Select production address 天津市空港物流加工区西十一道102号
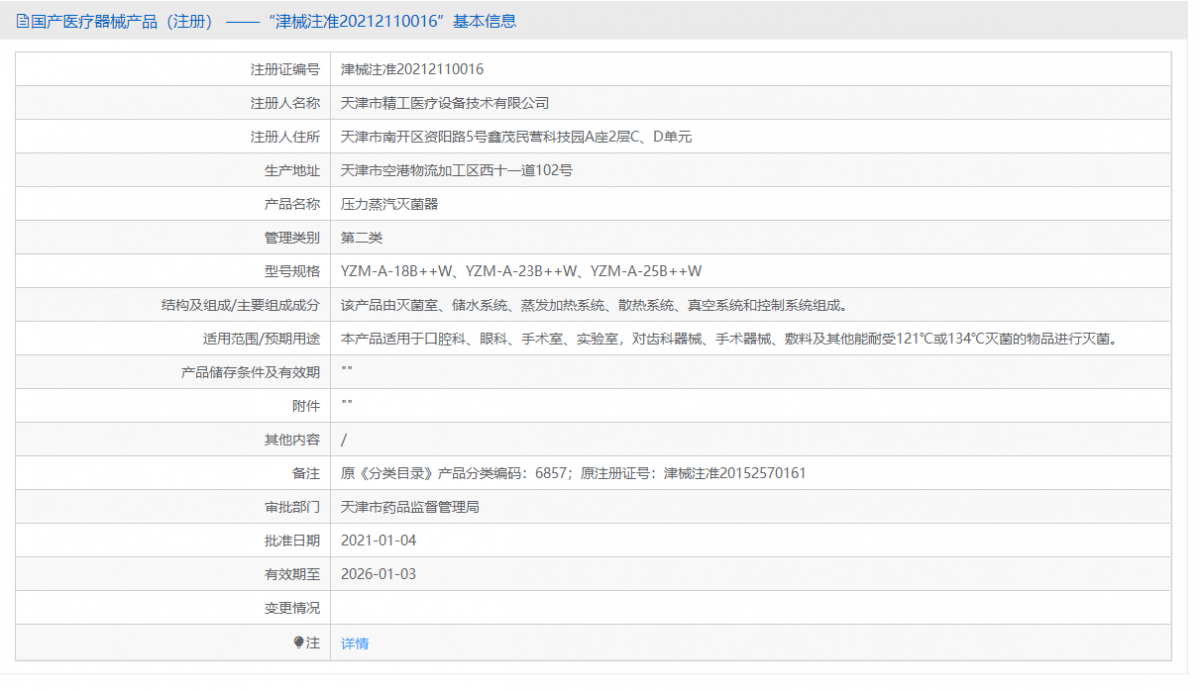This screenshot has width=1200, height=691. tap(457, 171)
